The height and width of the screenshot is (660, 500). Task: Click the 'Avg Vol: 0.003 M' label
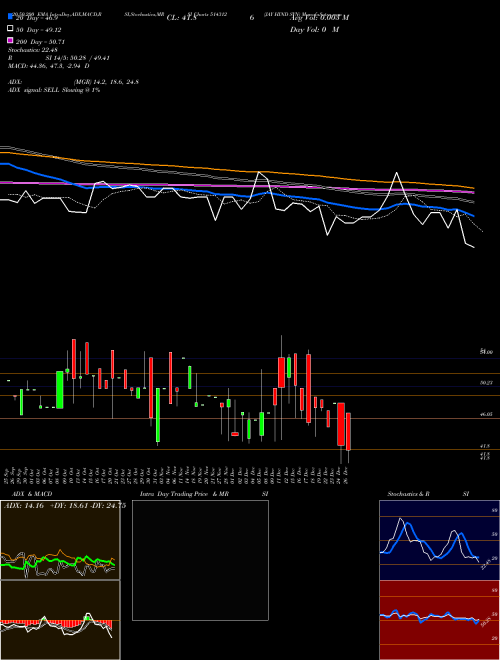319,18
